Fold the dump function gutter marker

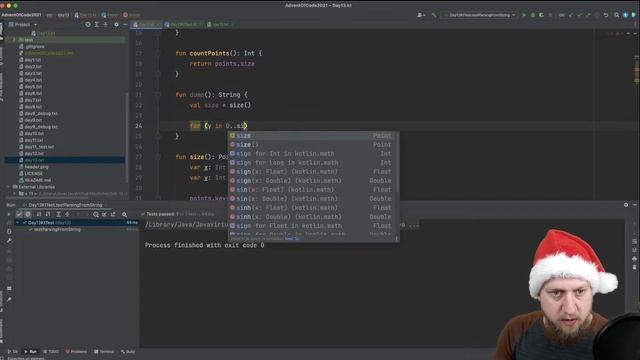158,95
